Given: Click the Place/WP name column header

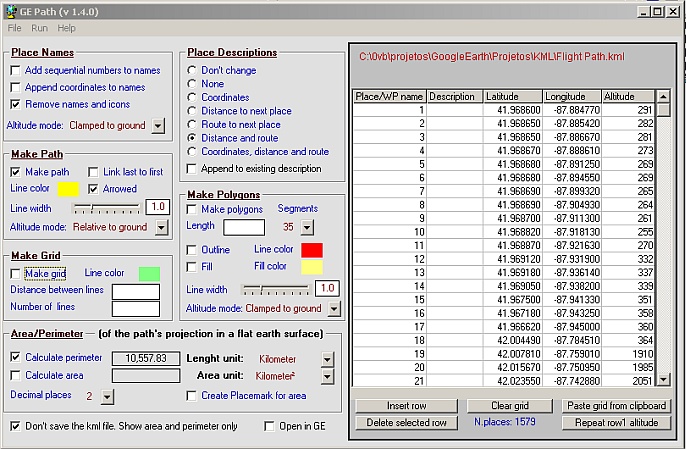Looking at the screenshot, I should click(389, 96).
